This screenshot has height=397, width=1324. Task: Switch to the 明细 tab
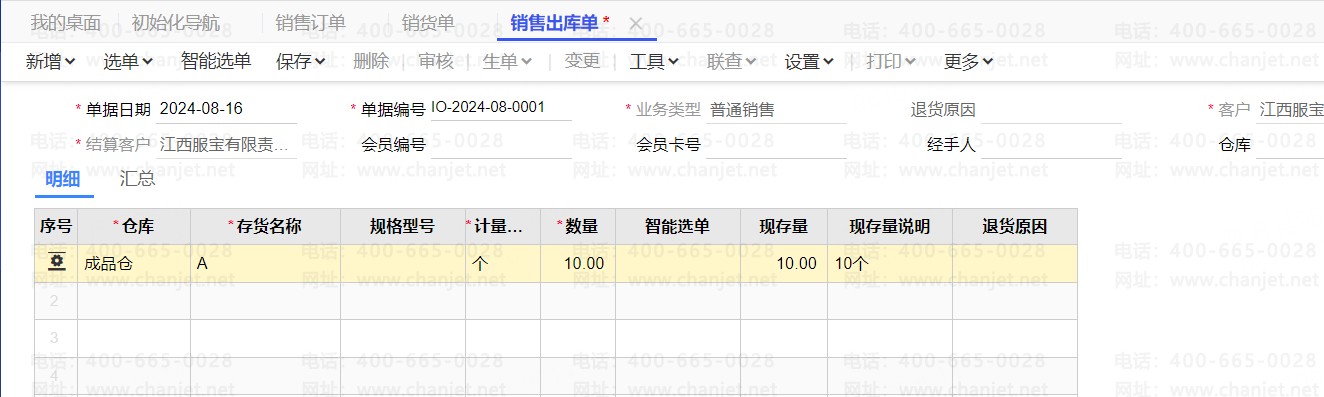(x=63, y=179)
